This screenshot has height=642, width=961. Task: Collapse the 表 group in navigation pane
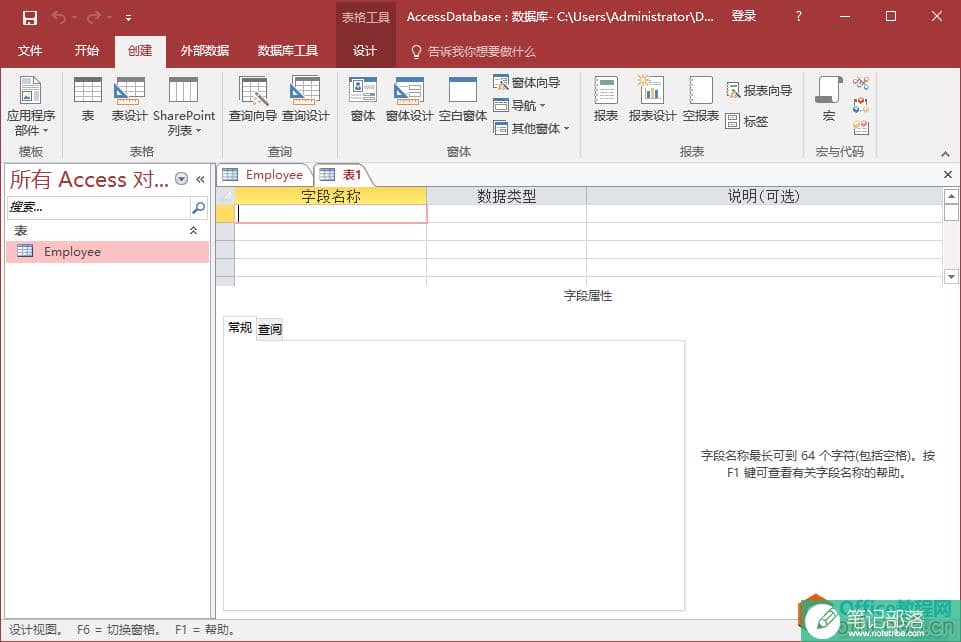[x=193, y=230]
